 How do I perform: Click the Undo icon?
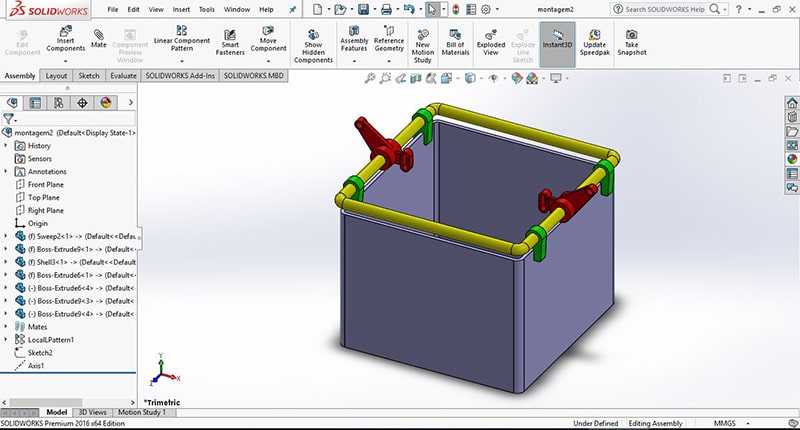[x=409, y=9]
